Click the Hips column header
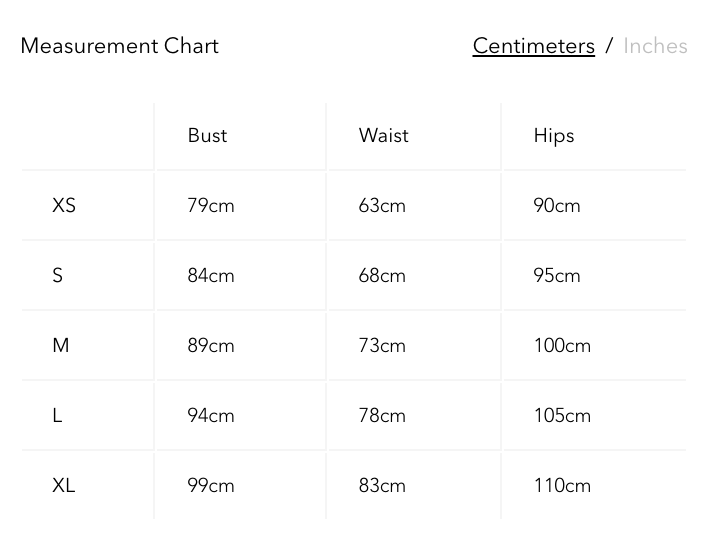706x538 pixels. pos(553,136)
